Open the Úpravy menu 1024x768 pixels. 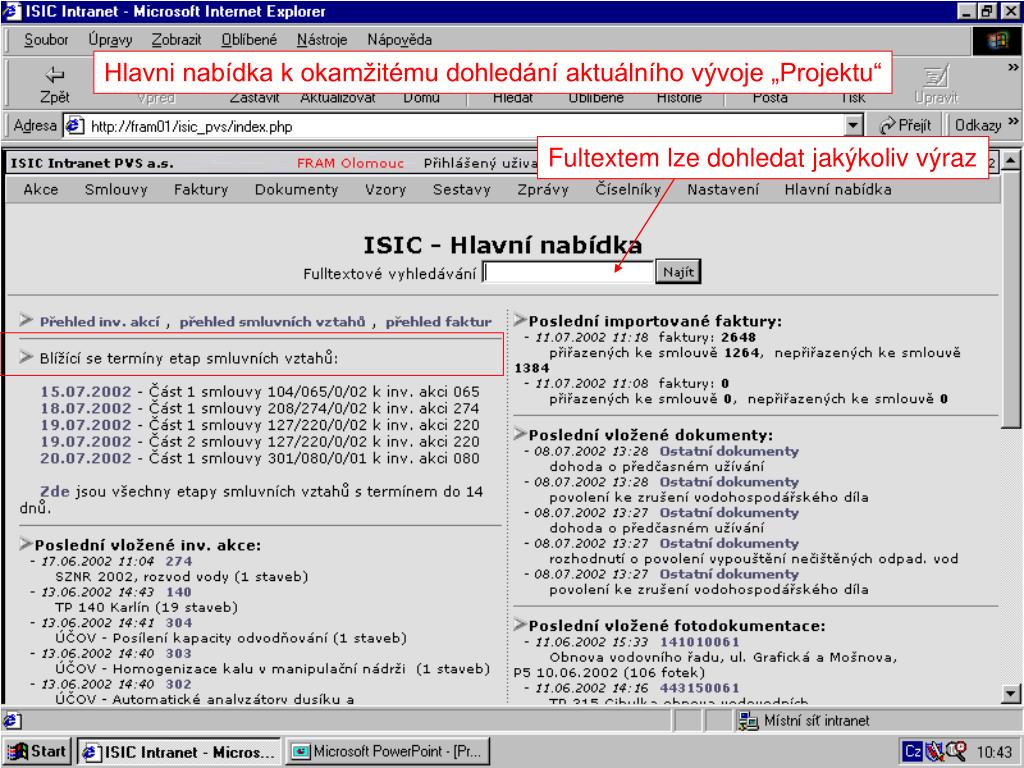(110, 40)
